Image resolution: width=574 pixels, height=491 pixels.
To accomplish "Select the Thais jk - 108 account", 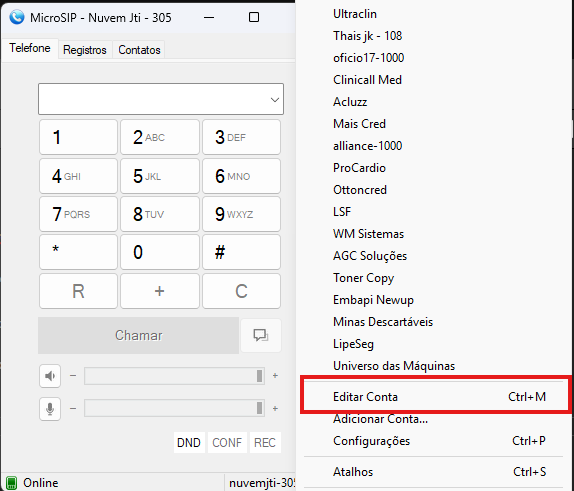I will tap(367, 36).
